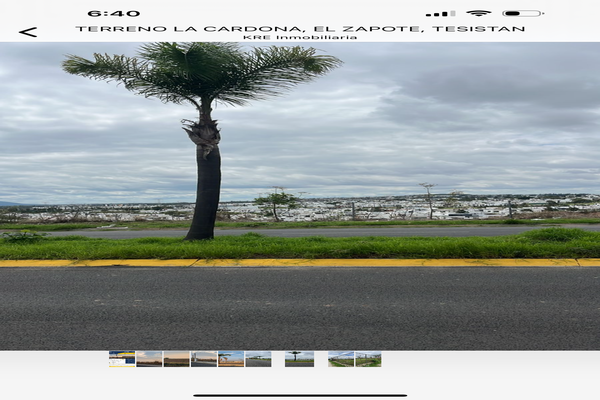Open the blue and yellow flyer thumbnail
600x400 pixels.
click(122, 359)
